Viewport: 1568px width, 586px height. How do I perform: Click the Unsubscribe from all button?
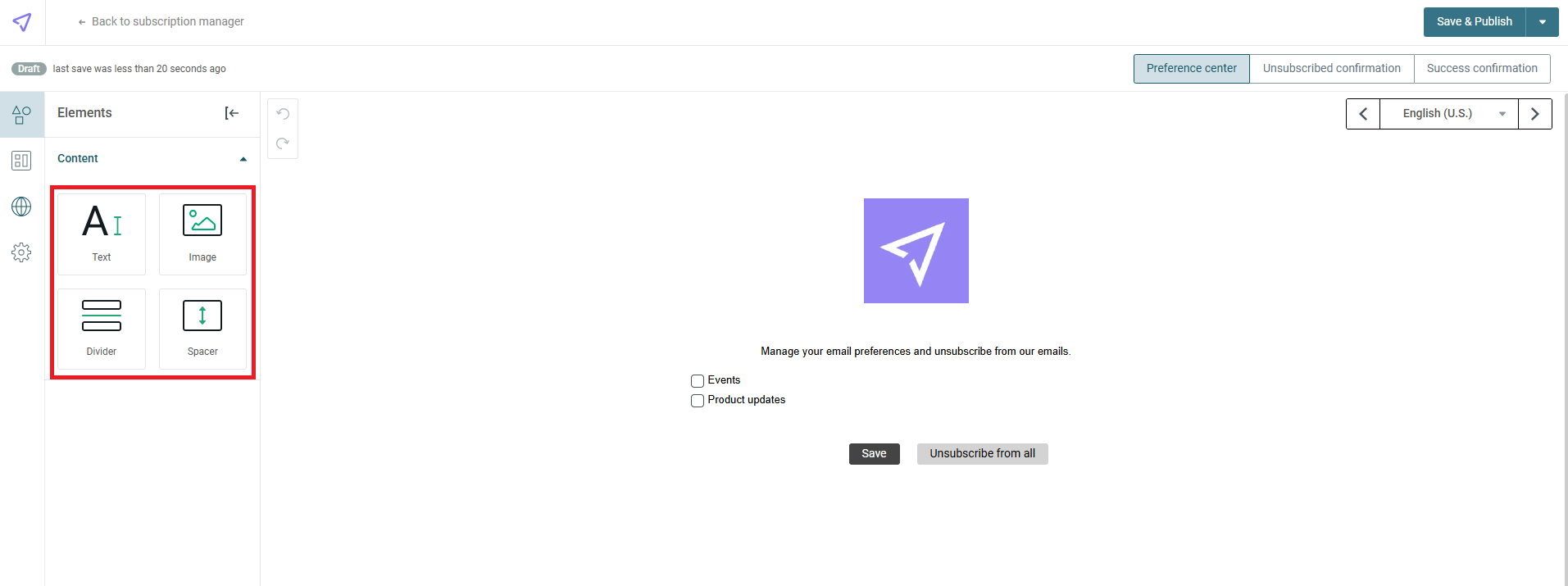(x=982, y=454)
